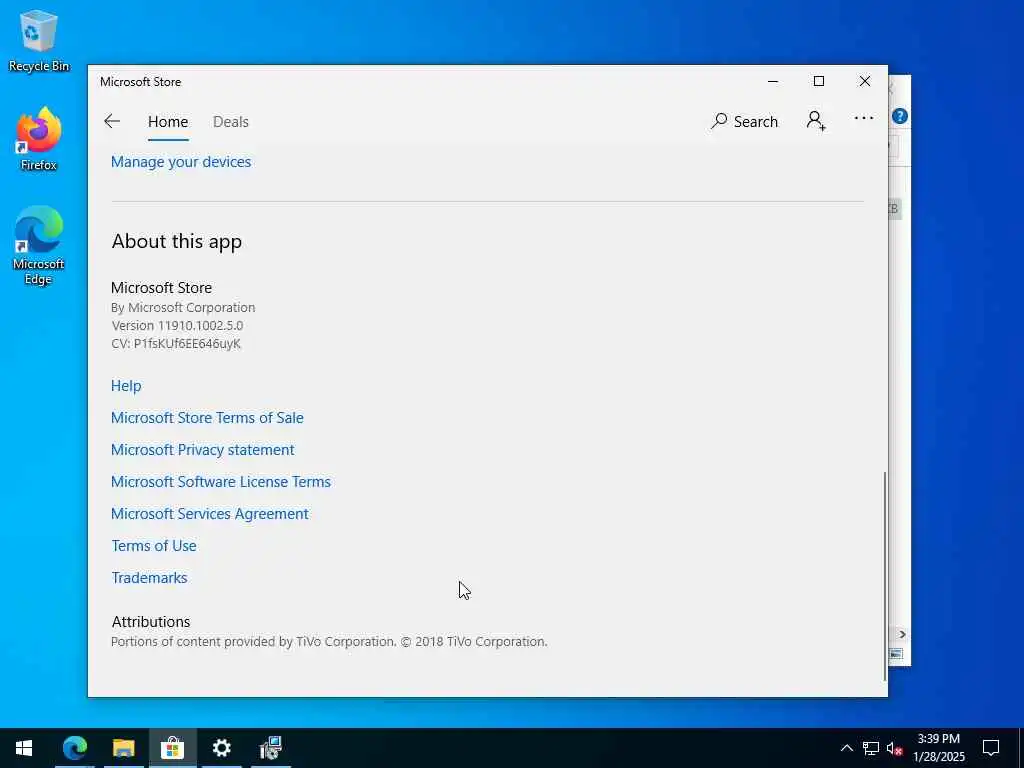Show hidden system tray icons
This screenshot has width=1024, height=768.
coord(846,748)
